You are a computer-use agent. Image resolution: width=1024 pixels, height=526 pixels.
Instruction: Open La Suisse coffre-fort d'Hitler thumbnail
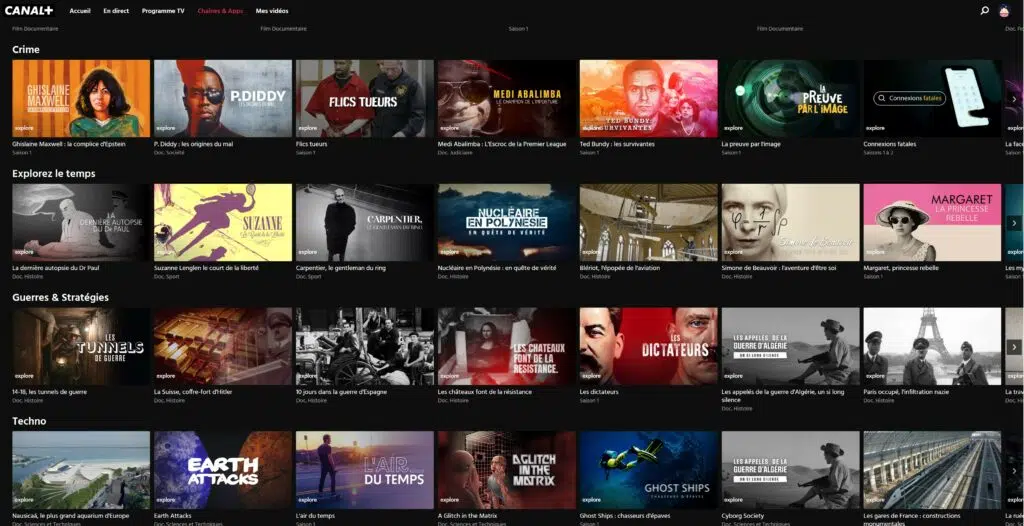tap(223, 346)
